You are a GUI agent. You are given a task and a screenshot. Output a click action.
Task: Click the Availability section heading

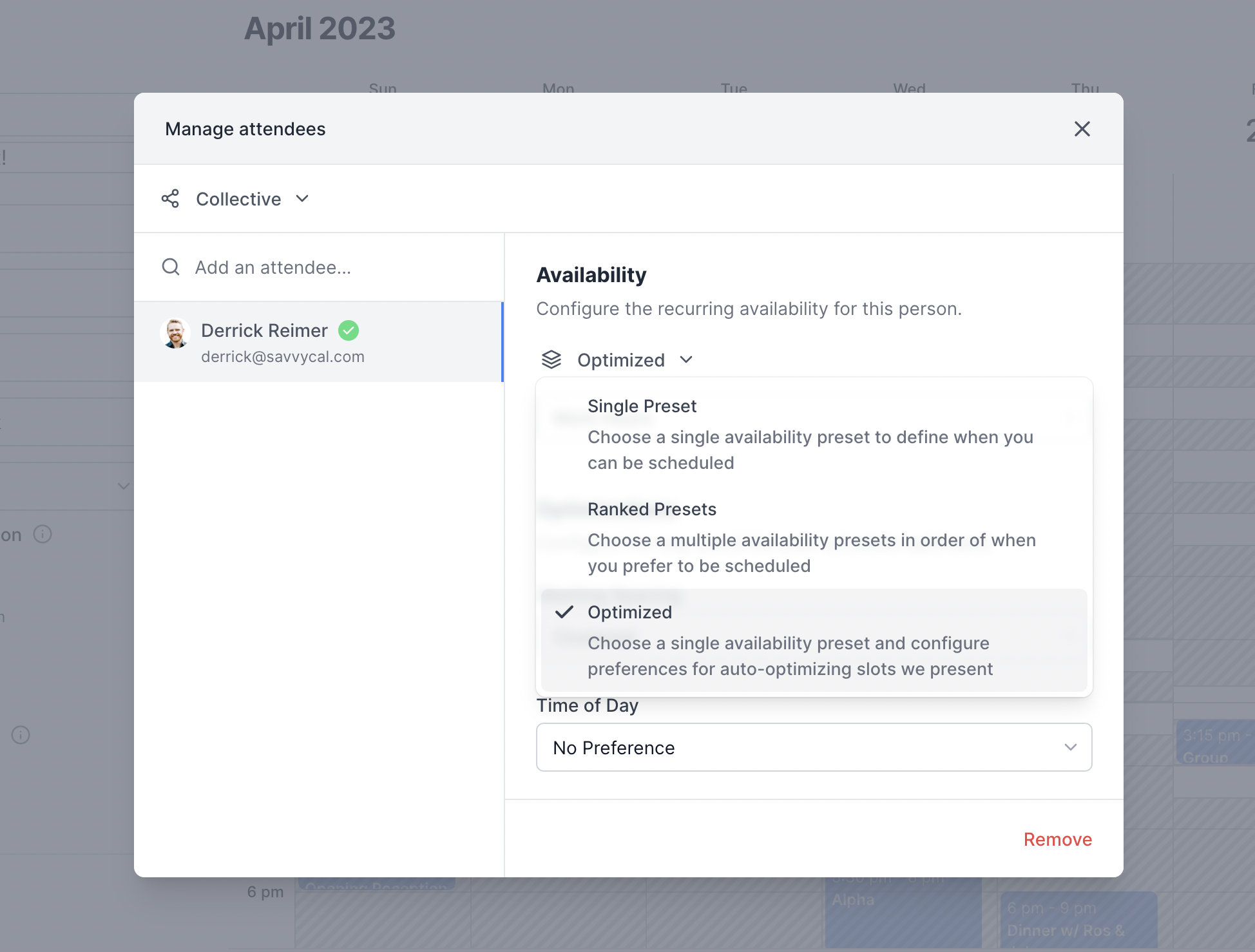[x=591, y=274]
